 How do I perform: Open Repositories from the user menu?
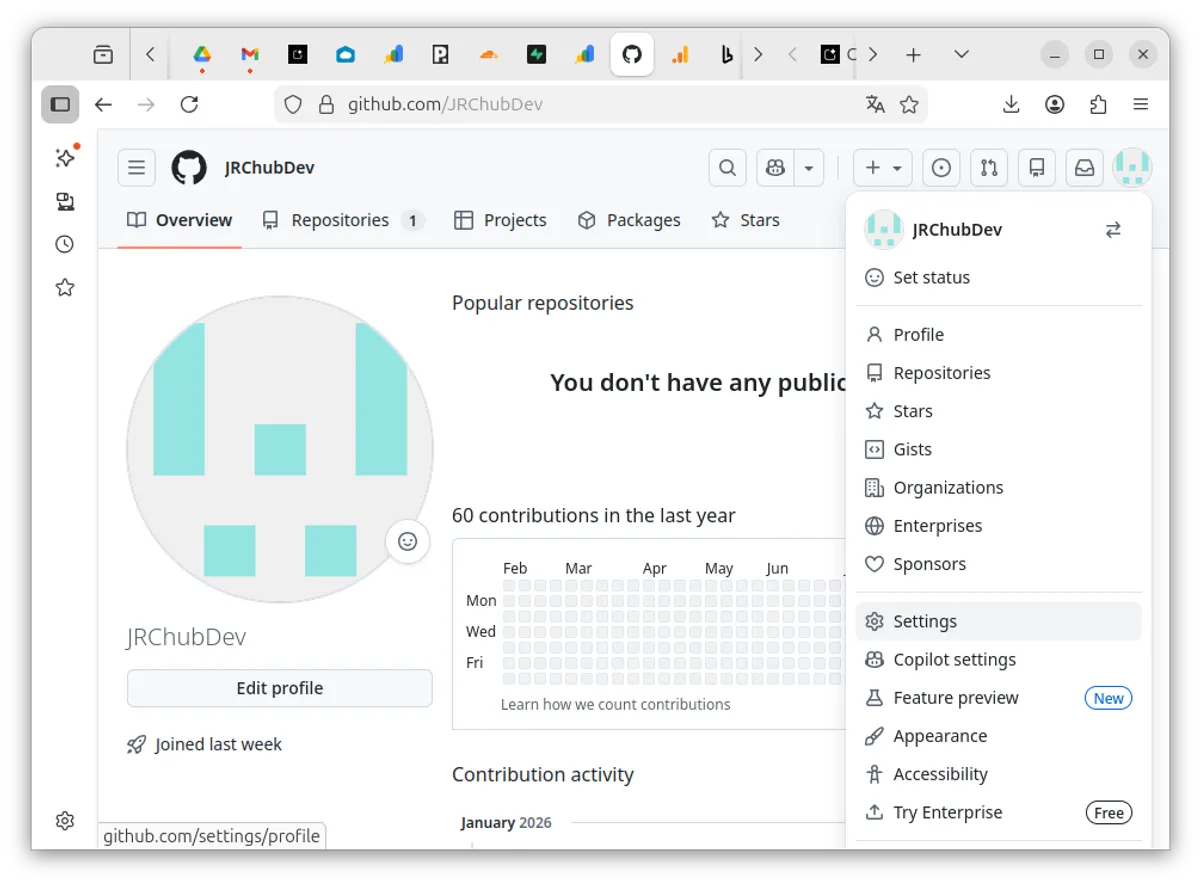[998, 373]
